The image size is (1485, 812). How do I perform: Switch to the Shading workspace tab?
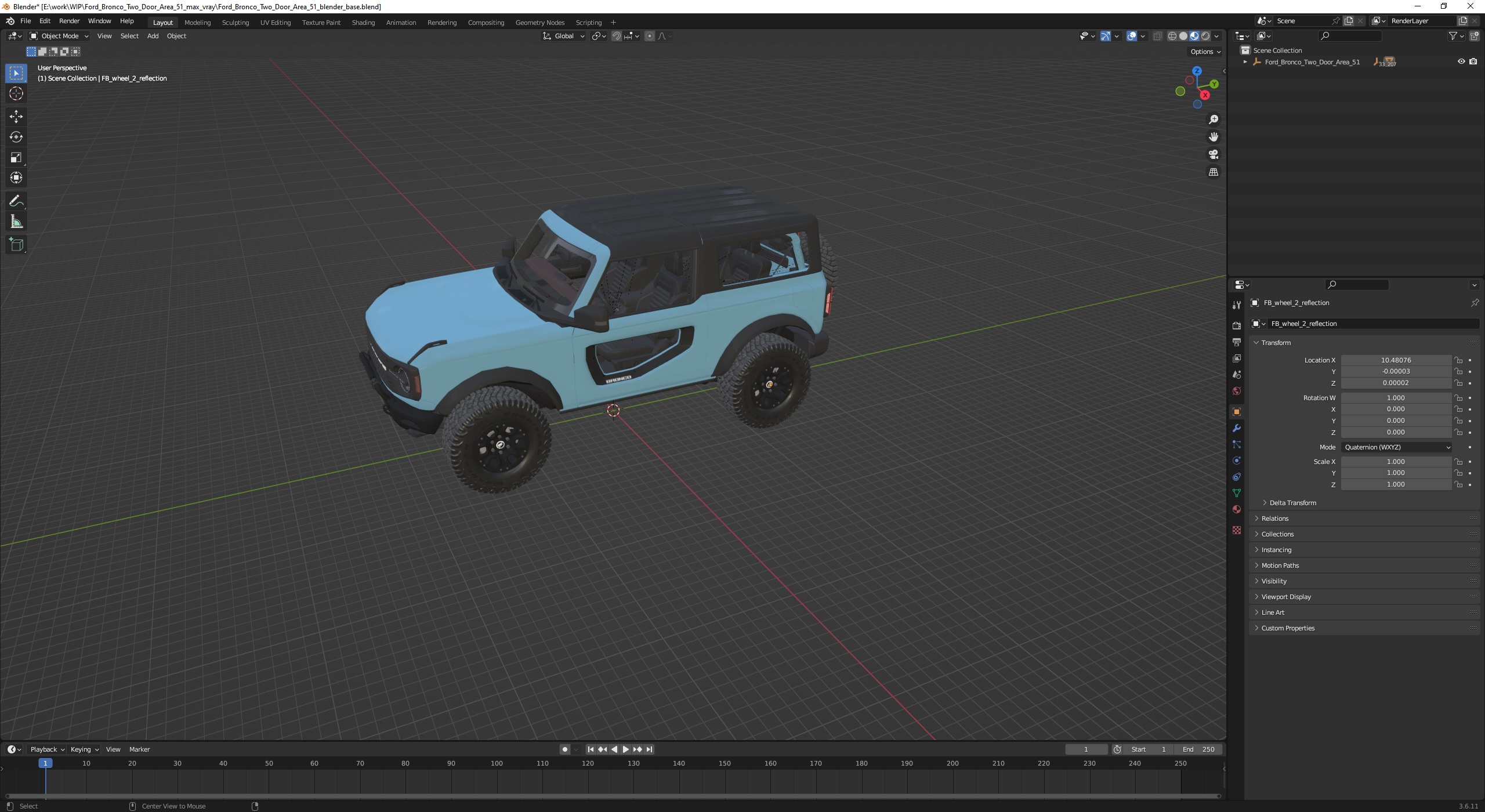363,23
